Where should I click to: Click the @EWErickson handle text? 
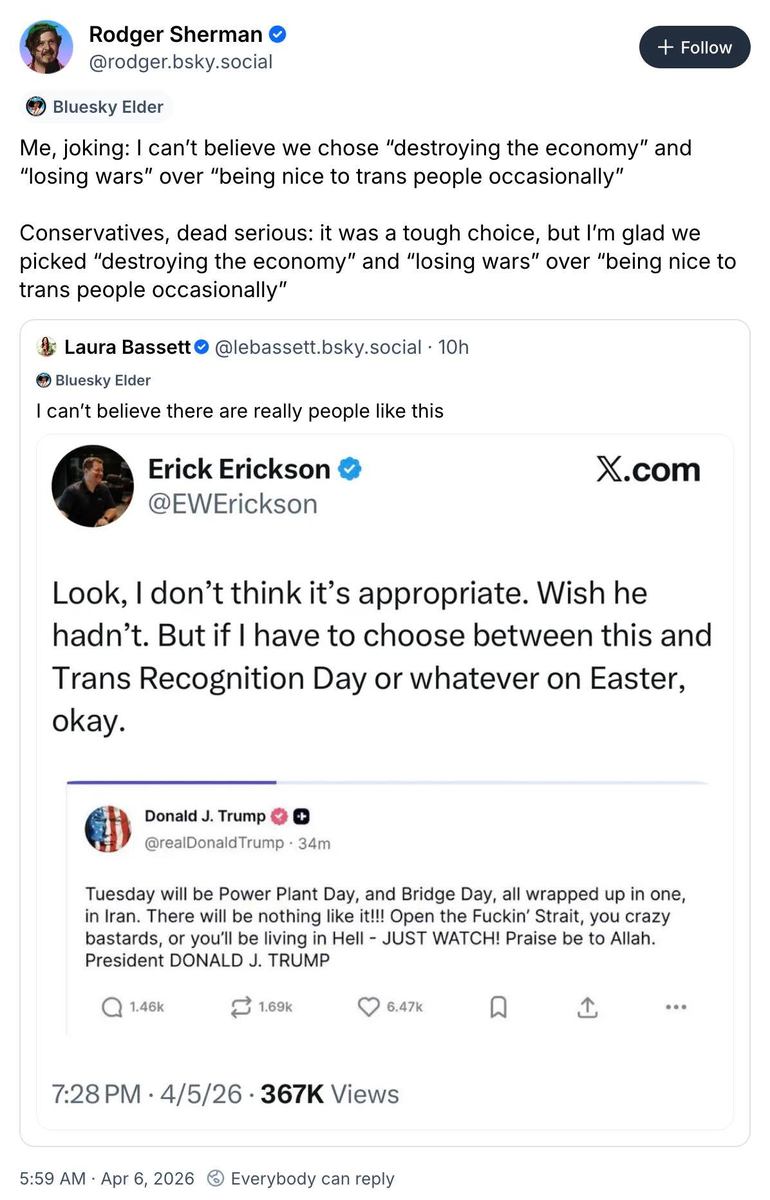pyautogui.click(x=232, y=504)
